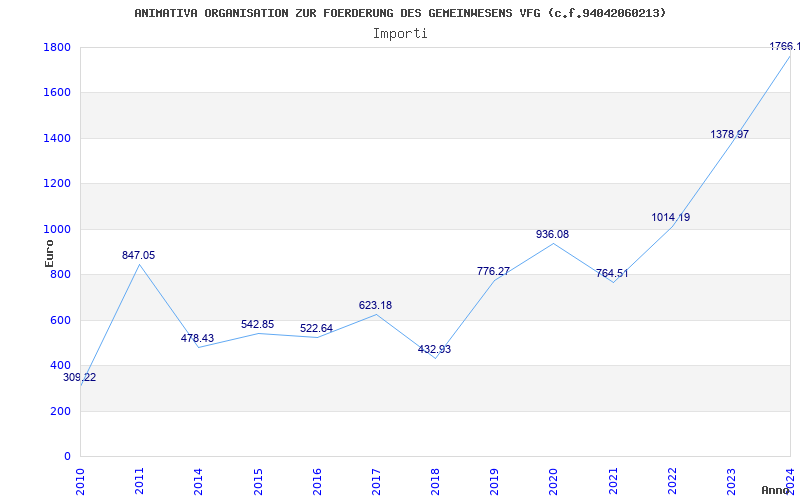Viewport: 800px width, 500px height.
Task: Click the 623.18 data label
Action: tap(375, 306)
